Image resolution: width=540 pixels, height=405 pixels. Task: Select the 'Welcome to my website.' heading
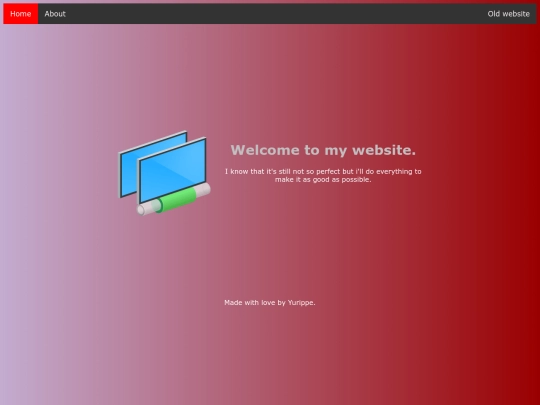point(323,150)
